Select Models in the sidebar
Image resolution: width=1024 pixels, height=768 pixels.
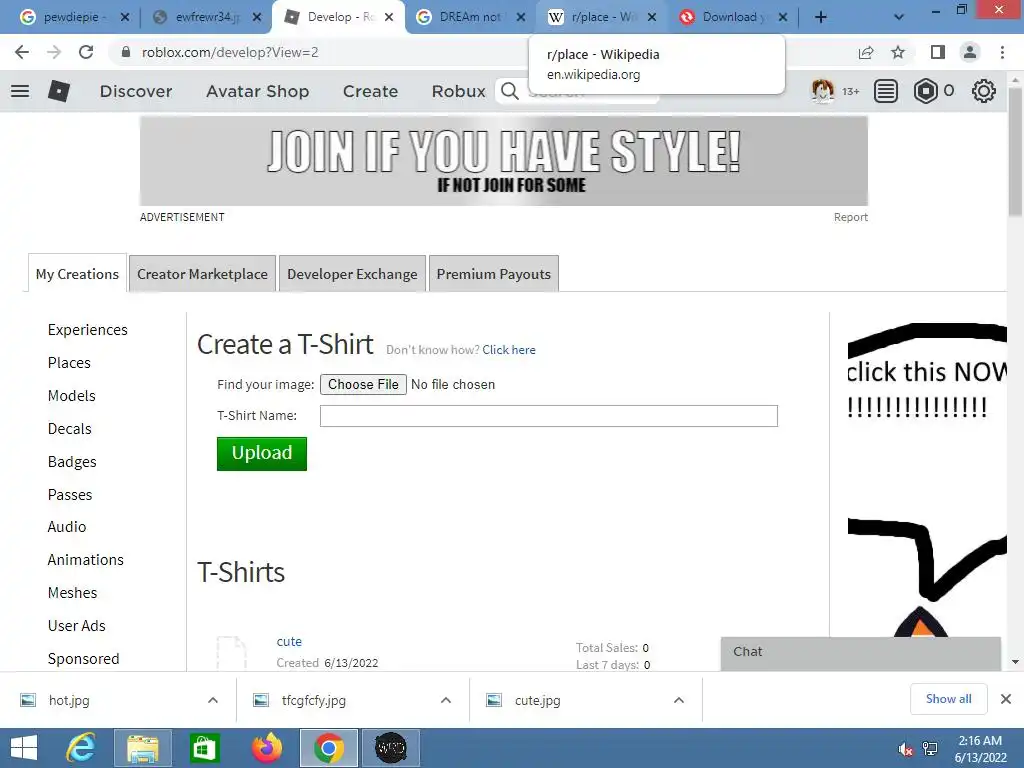click(x=72, y=396)
